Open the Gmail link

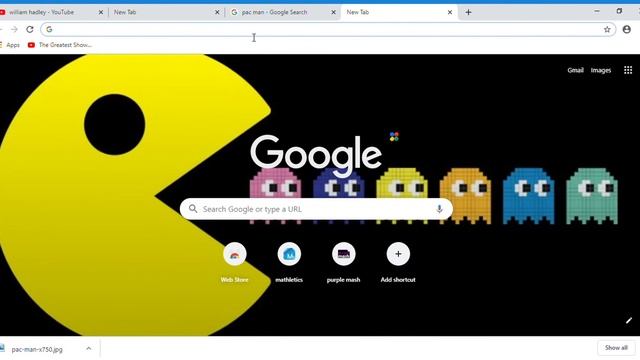575,70
